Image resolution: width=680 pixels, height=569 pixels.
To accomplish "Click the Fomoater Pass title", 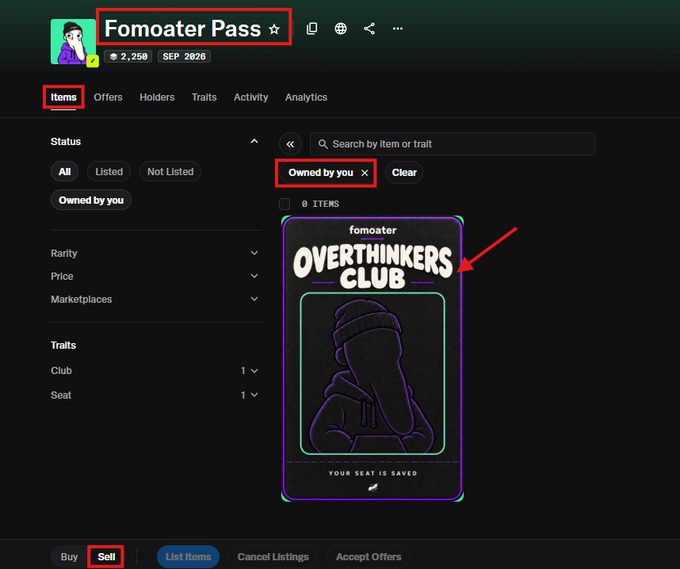I will [183, 29].
